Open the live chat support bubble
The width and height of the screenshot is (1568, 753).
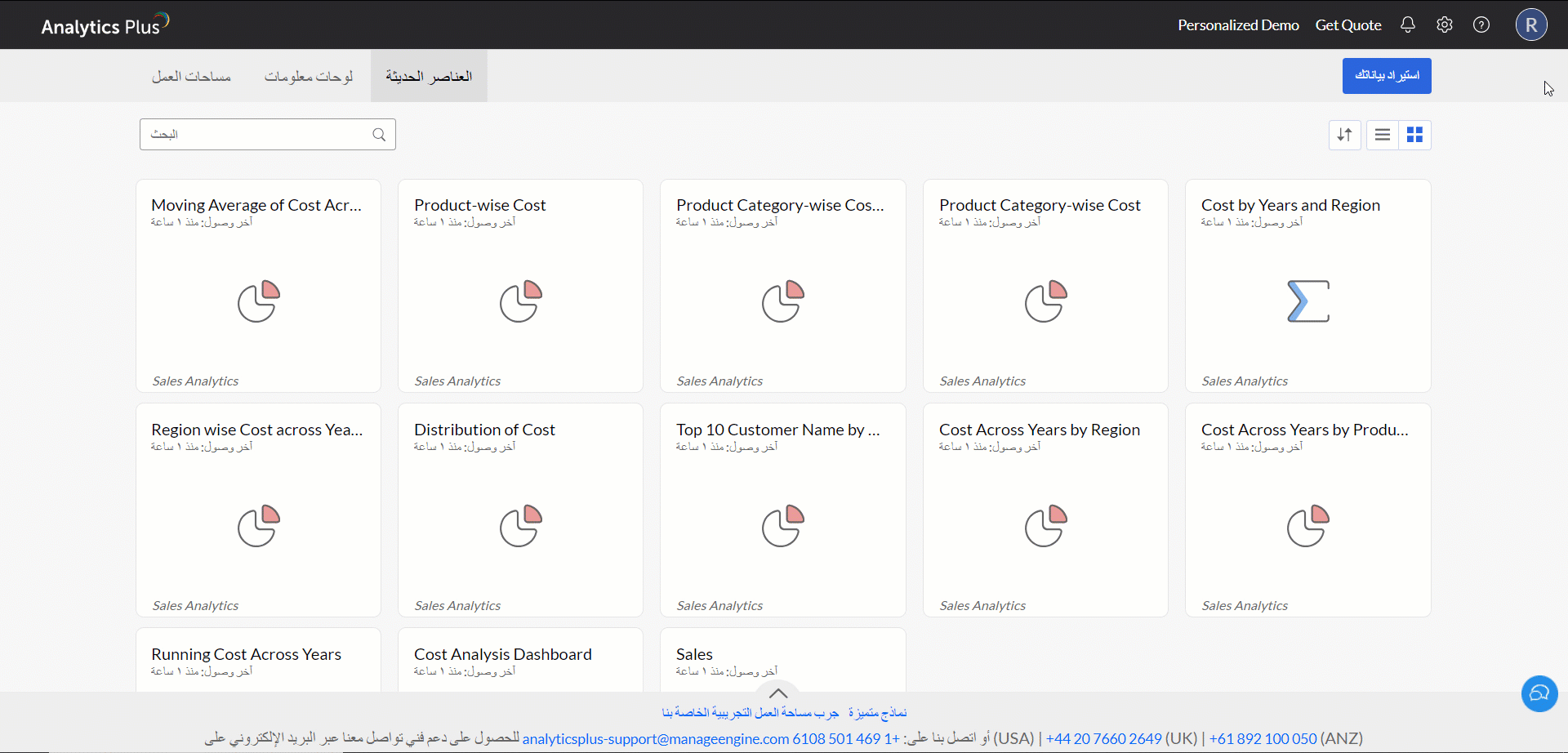[1539, 693]
